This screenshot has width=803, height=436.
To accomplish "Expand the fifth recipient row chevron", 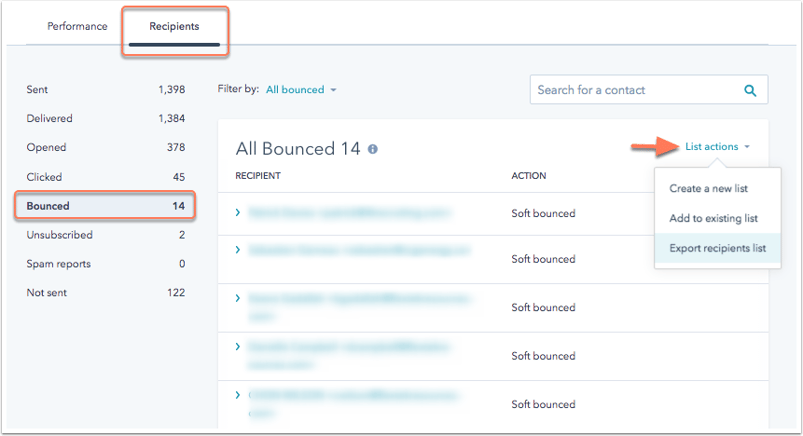I will coord(238,395).
